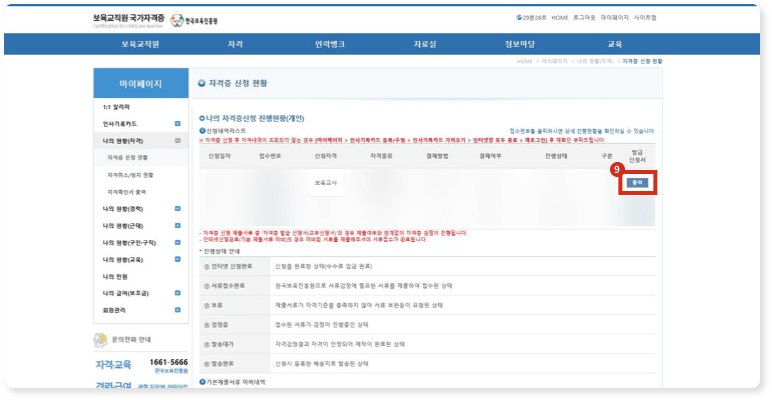The image size is (772, 400).
Task: Click the 보육교사 cell in the application row
Action: click(326, 183)
